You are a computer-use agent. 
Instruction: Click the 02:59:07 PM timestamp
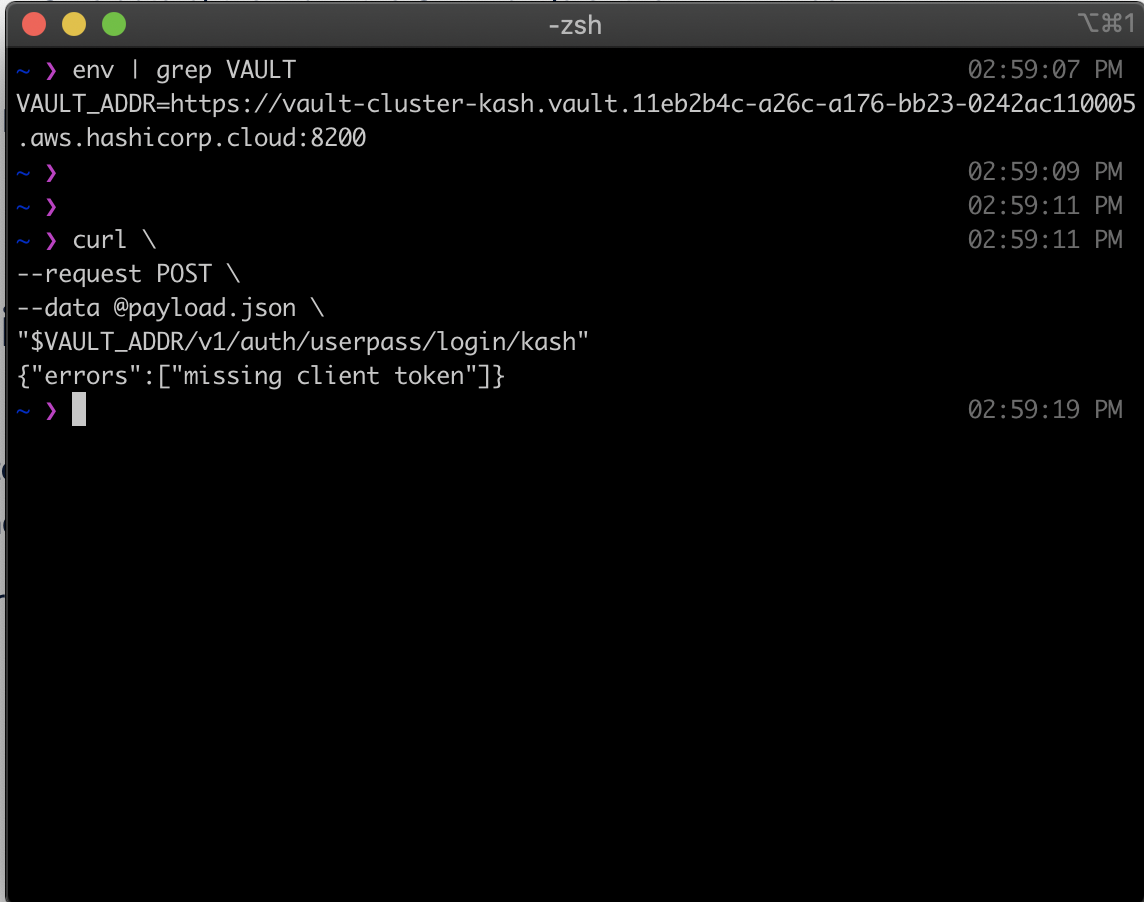click(1045, 70)
